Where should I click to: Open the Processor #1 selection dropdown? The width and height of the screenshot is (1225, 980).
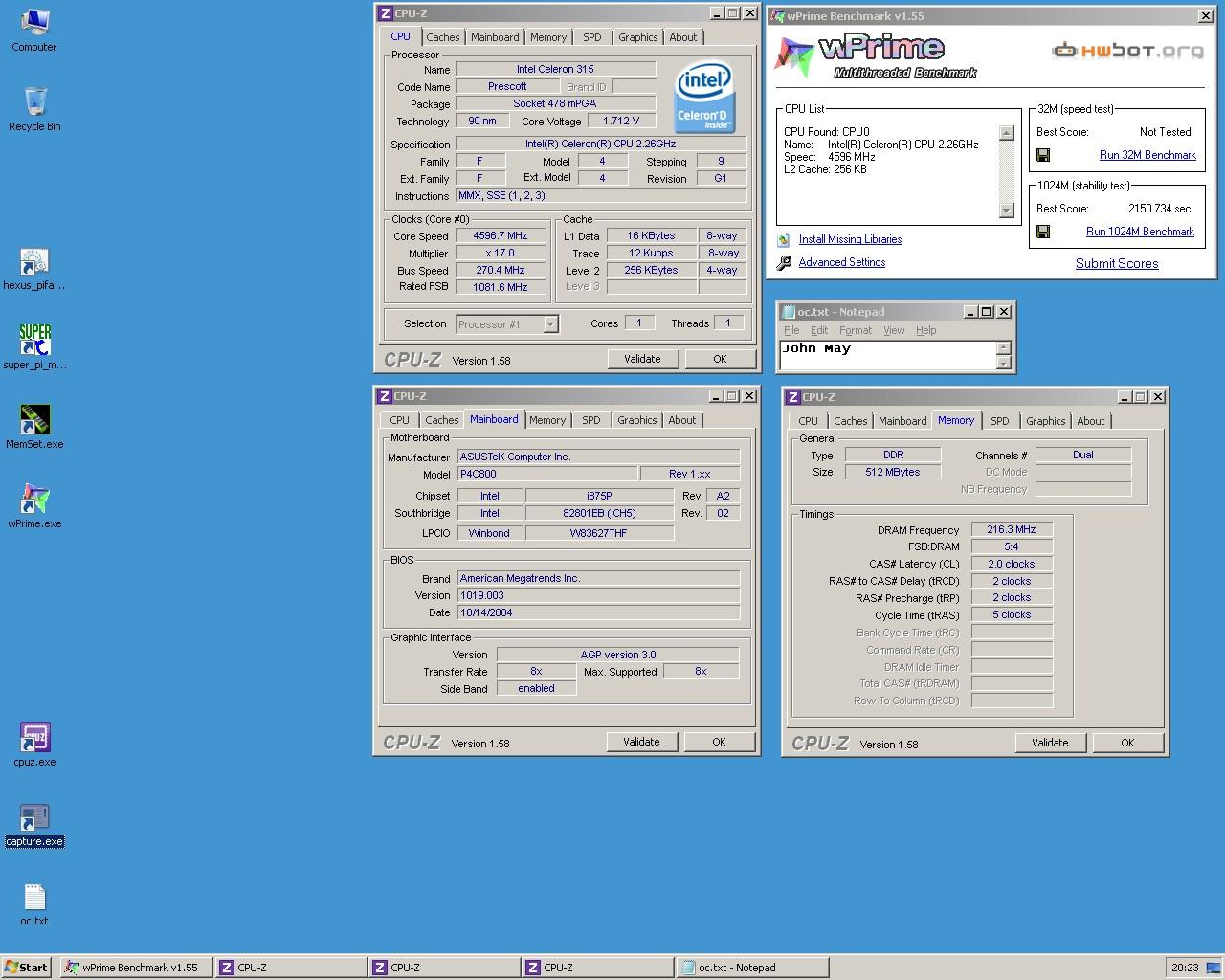550,324
